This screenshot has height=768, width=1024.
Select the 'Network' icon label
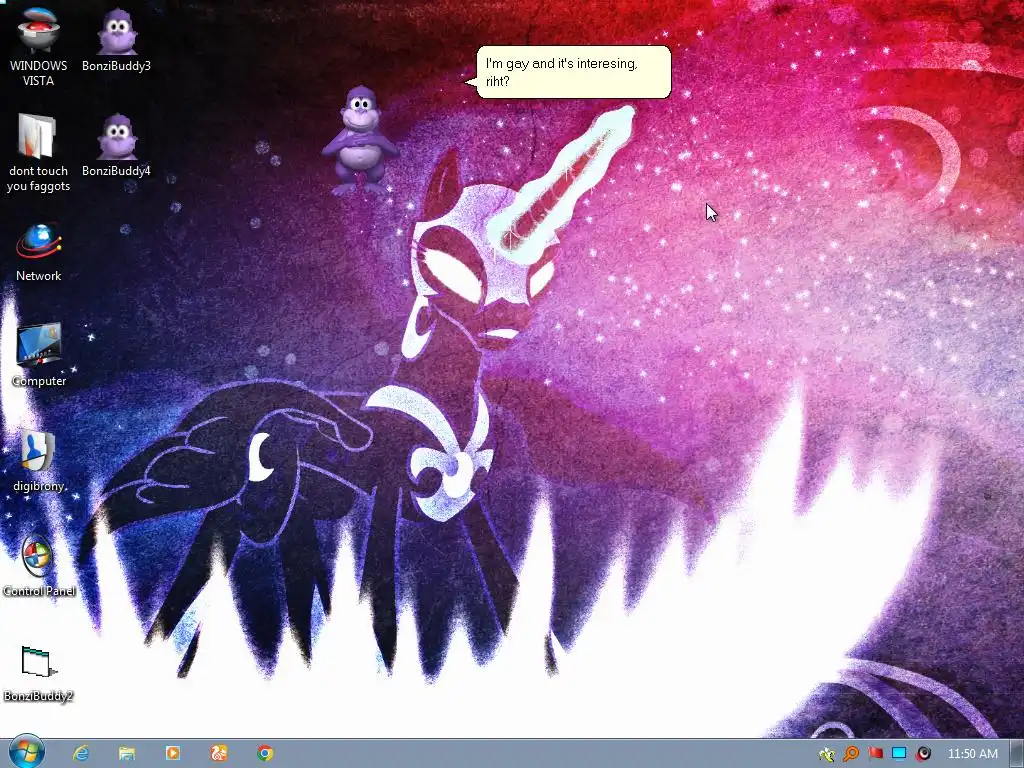coord(38,276)
